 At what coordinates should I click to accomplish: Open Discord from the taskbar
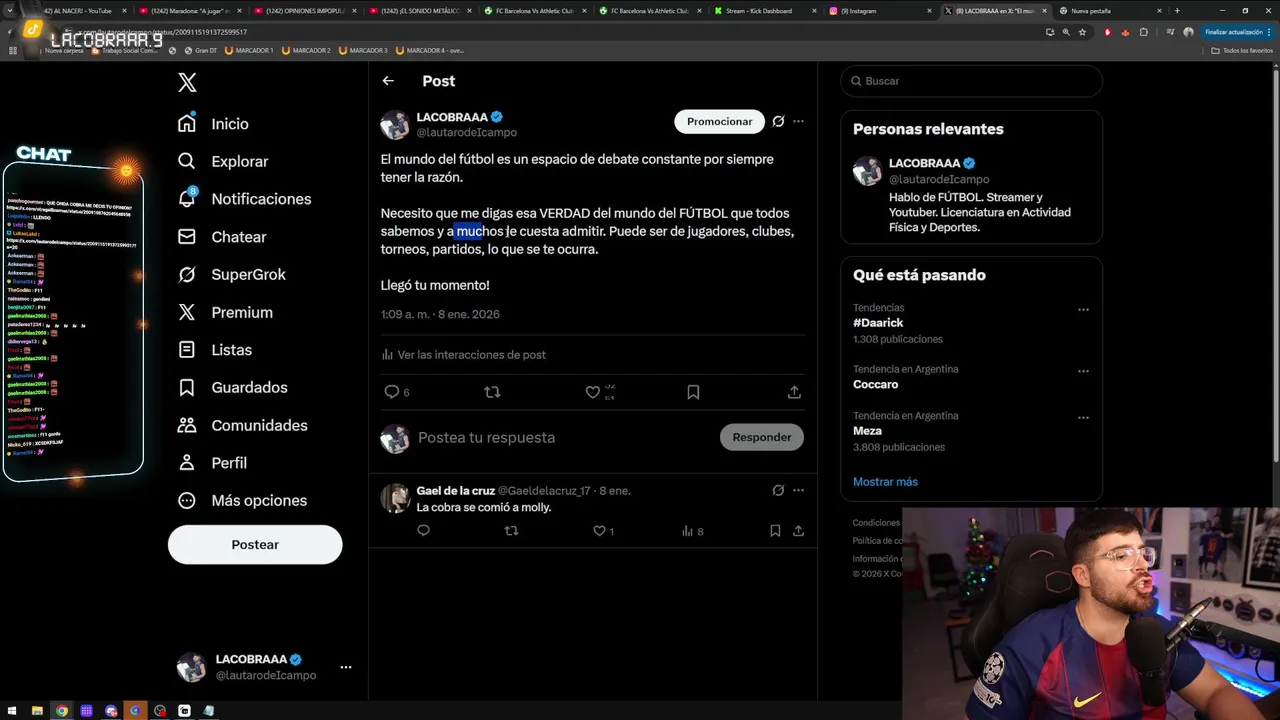click(111, 711)
